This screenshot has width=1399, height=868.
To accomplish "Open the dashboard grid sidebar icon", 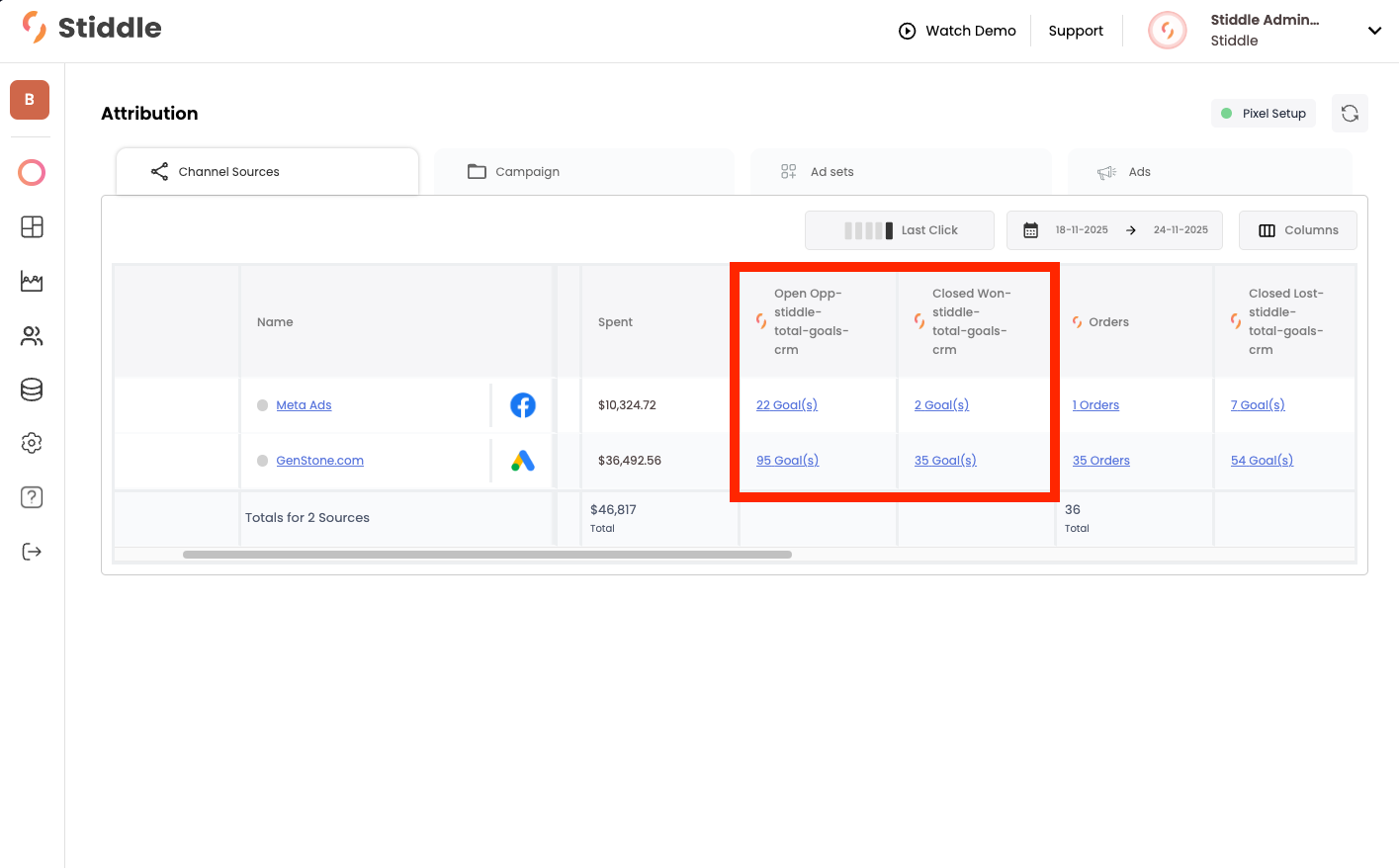I will [32, 227].
